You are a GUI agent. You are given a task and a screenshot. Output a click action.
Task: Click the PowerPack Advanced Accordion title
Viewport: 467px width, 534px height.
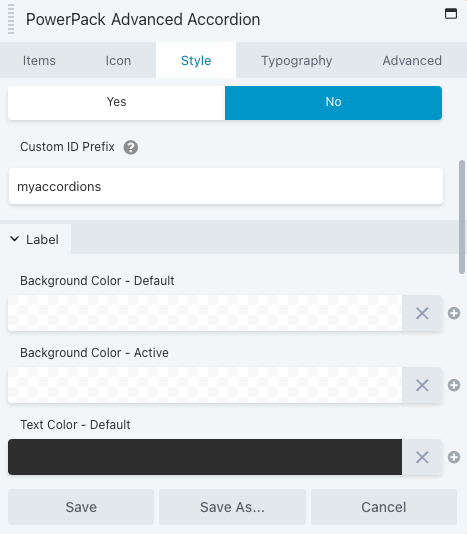[143, 19]
